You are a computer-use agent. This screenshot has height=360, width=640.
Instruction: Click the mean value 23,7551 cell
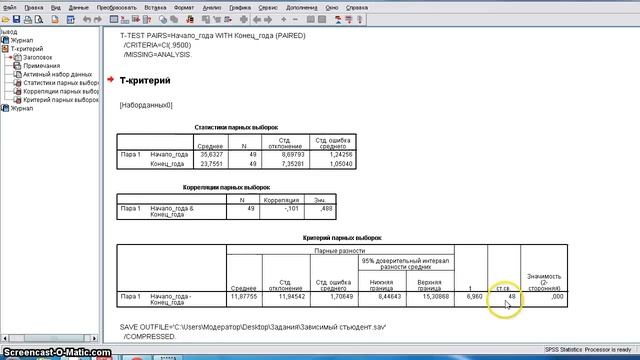211,164
